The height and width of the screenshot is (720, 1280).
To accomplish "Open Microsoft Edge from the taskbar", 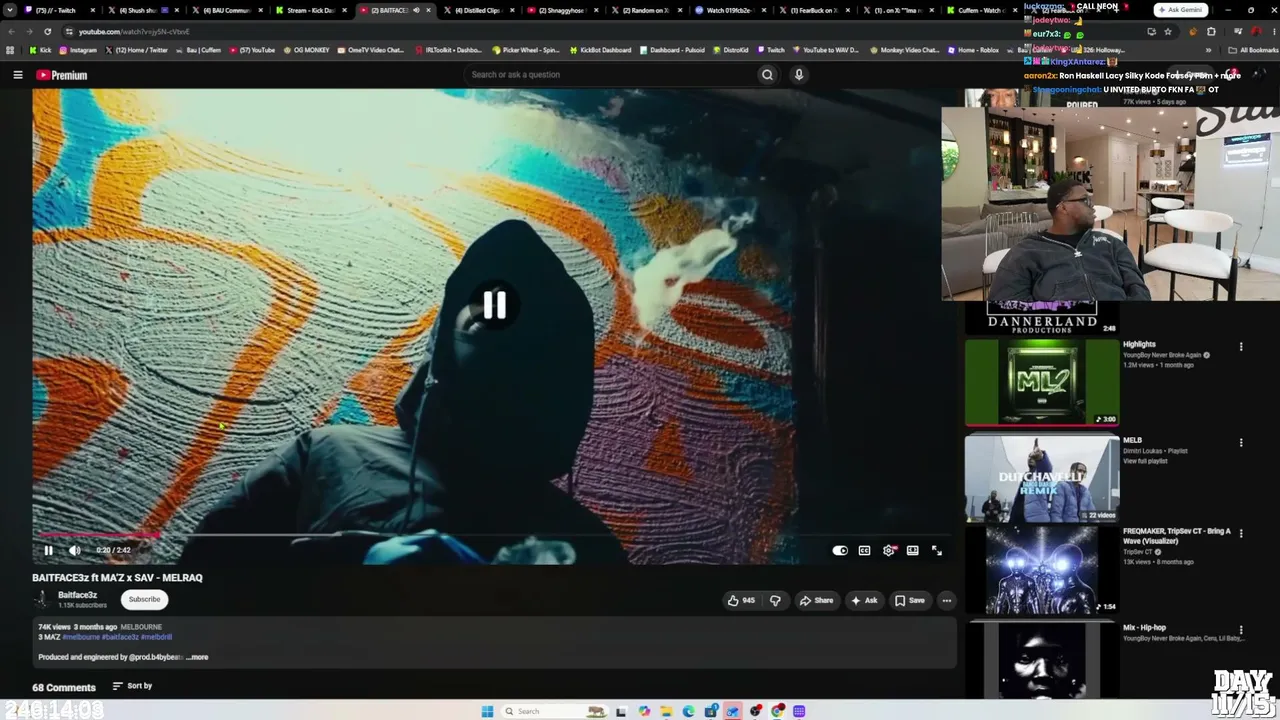I will [688, 711].
